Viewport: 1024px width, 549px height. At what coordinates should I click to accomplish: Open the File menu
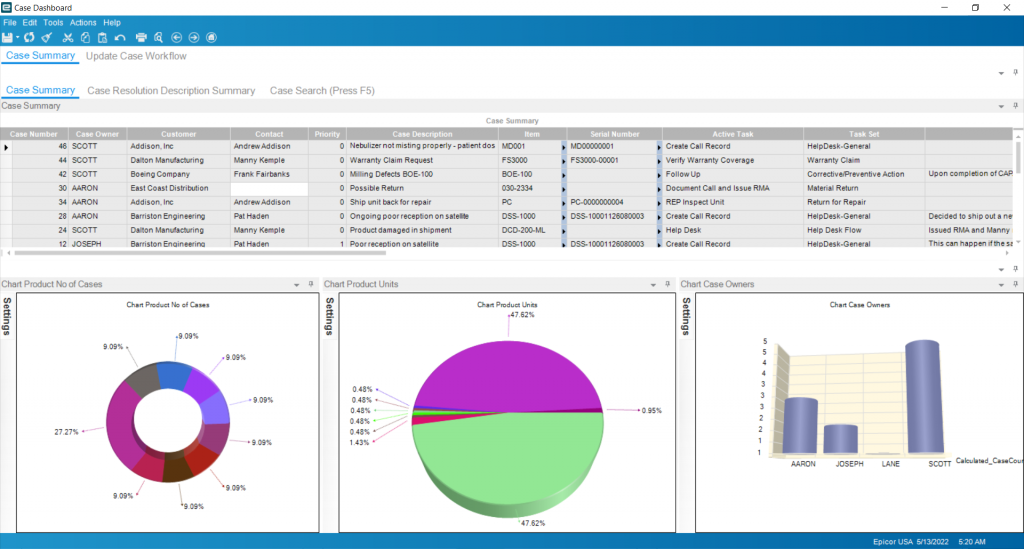point(10,22)
